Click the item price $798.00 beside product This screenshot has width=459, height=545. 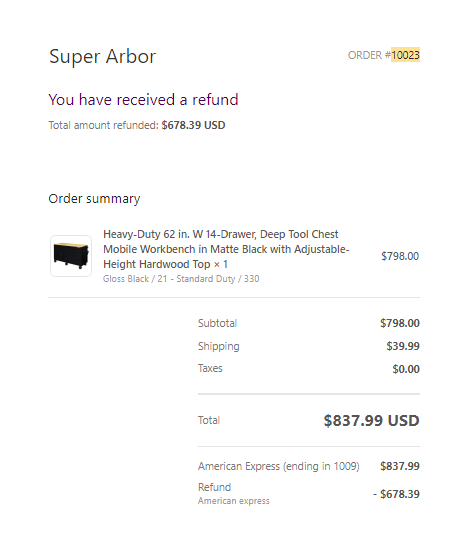400,256
